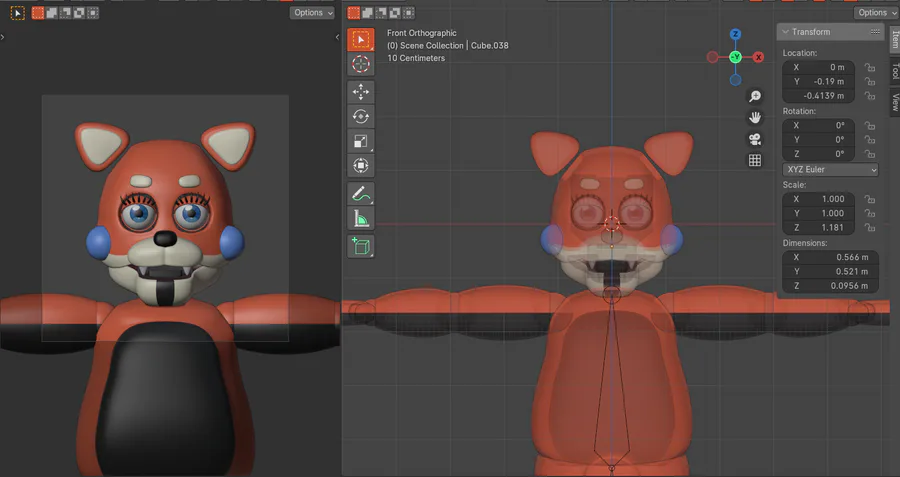Click the pan hand viewport control
This screenshot has width=900, height=477.
(x=755, y=118)
